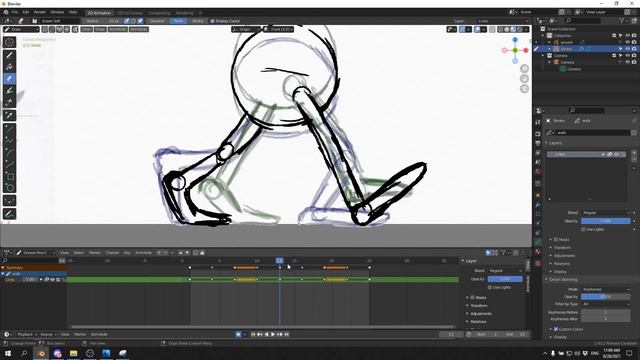The width and height of the screenshot is (640, 360).
Task: Toggle the Masks checkbox in properties panel
Action: 556,240
